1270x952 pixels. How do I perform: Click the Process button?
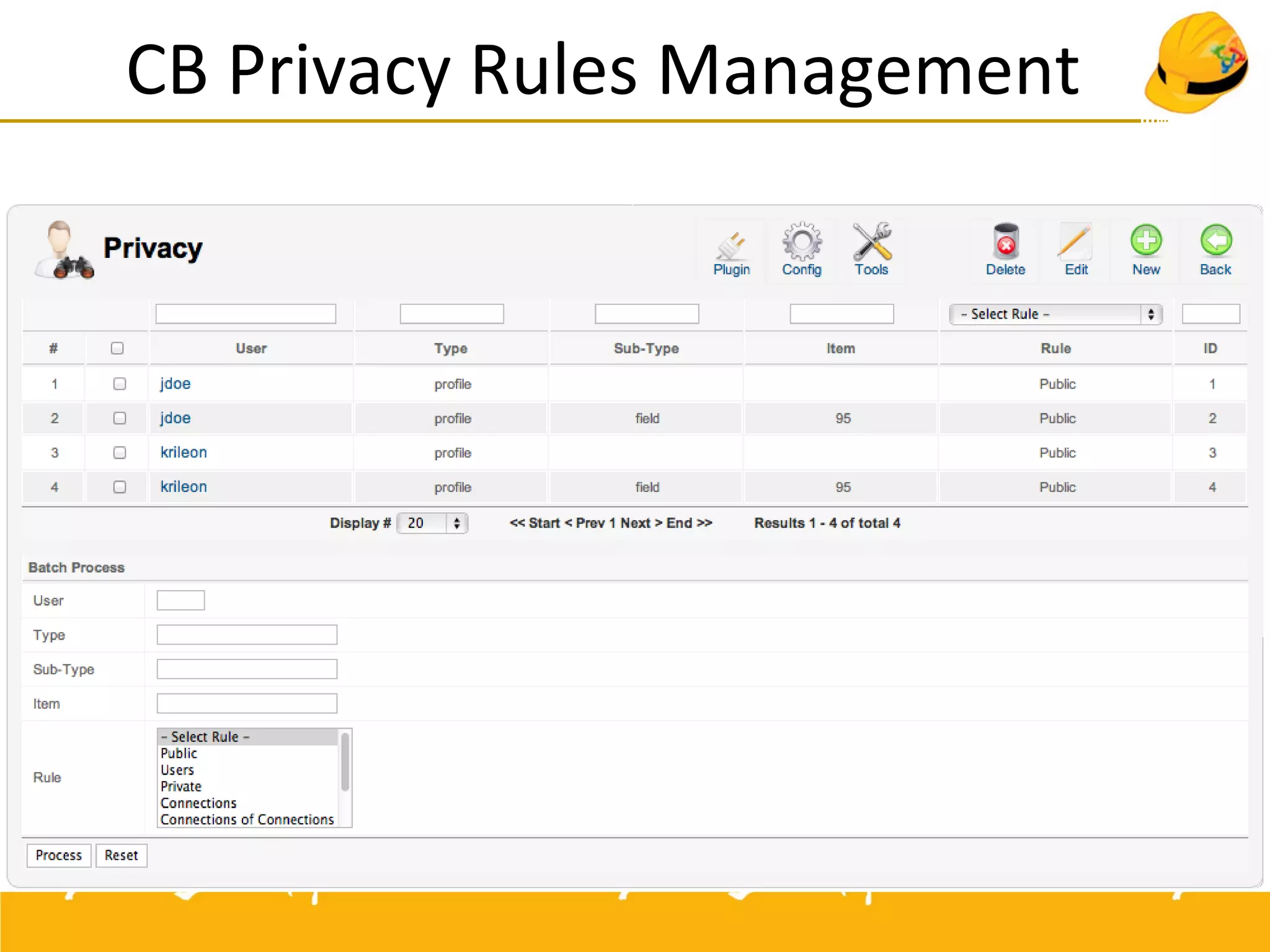tap(59, 855)
